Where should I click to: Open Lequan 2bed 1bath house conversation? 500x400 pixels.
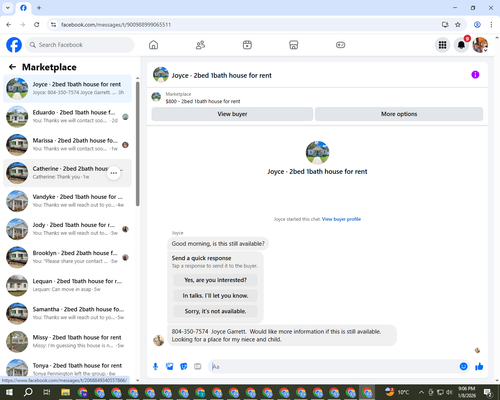pos(67,285)
